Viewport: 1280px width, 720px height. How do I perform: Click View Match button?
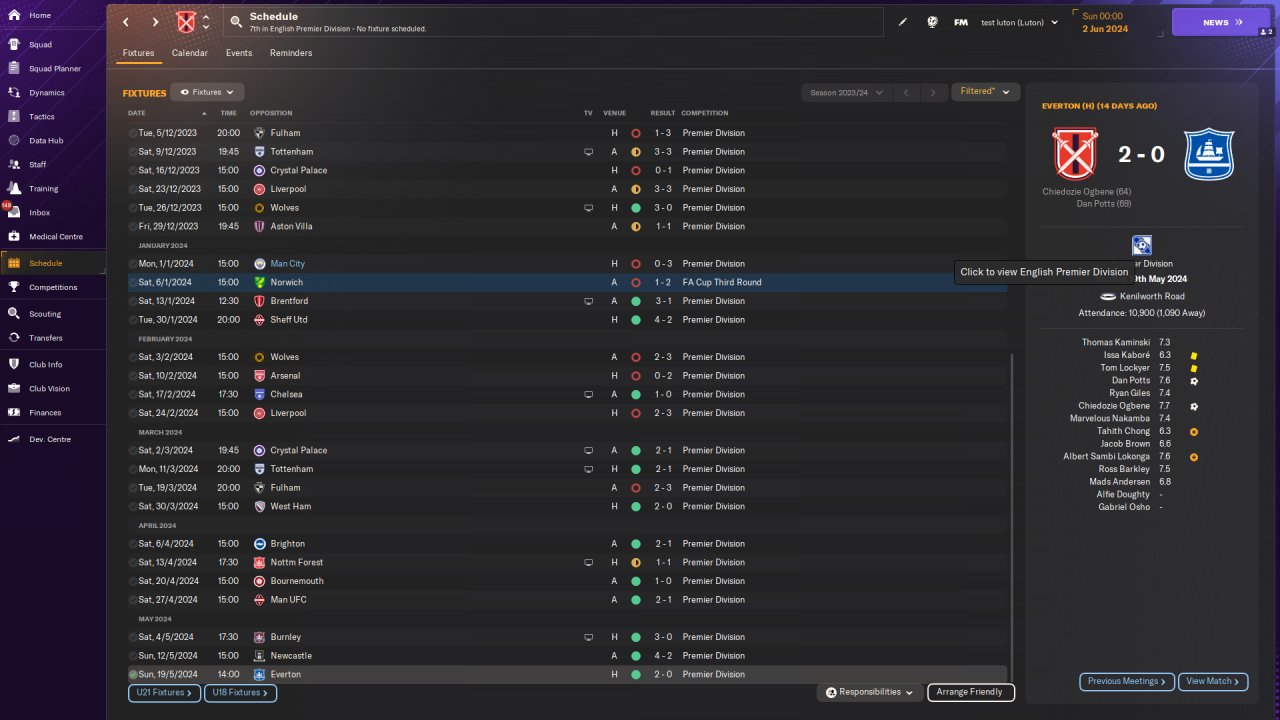[1214, 681]
